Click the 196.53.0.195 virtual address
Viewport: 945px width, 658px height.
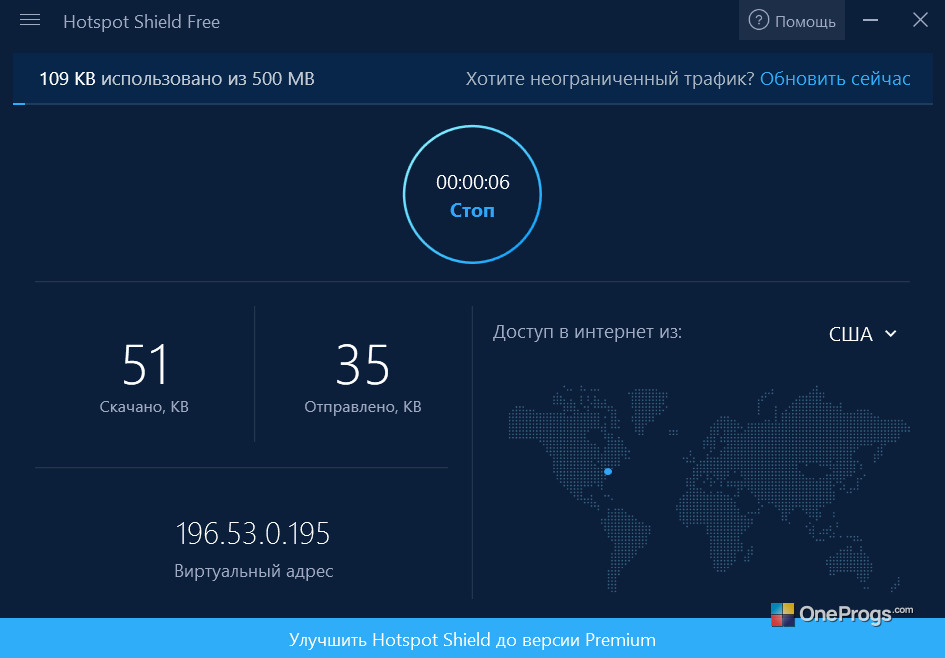253,533
